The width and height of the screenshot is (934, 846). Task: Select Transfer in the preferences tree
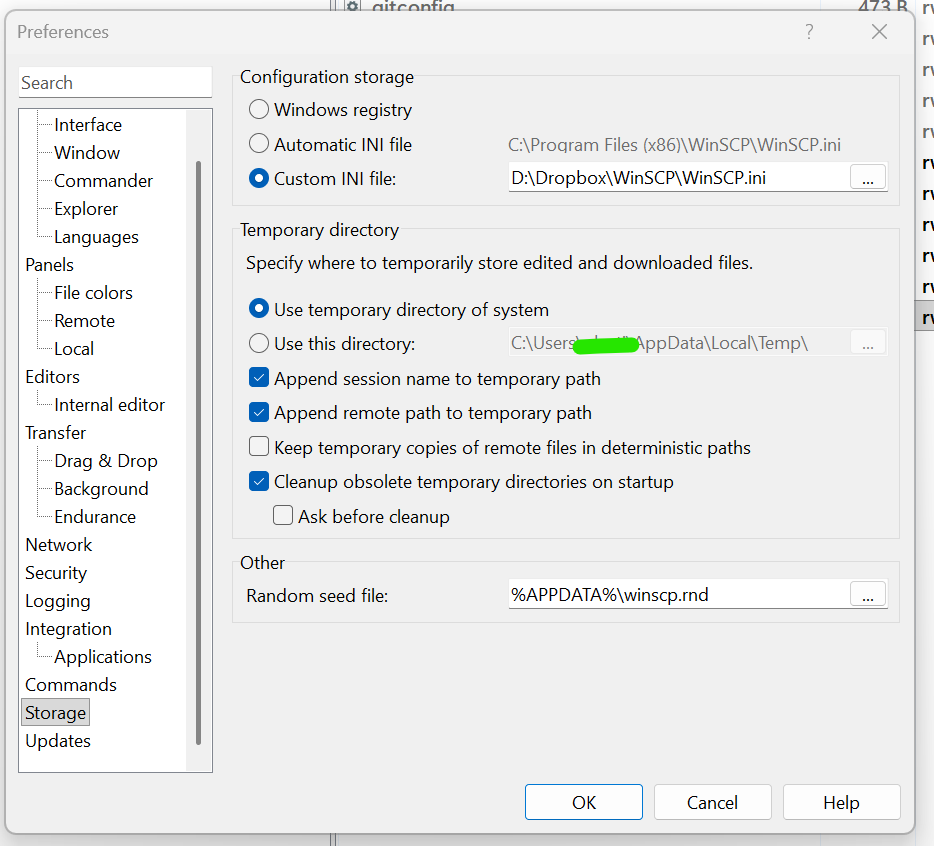pyautogui.click(x=56, y=433)
